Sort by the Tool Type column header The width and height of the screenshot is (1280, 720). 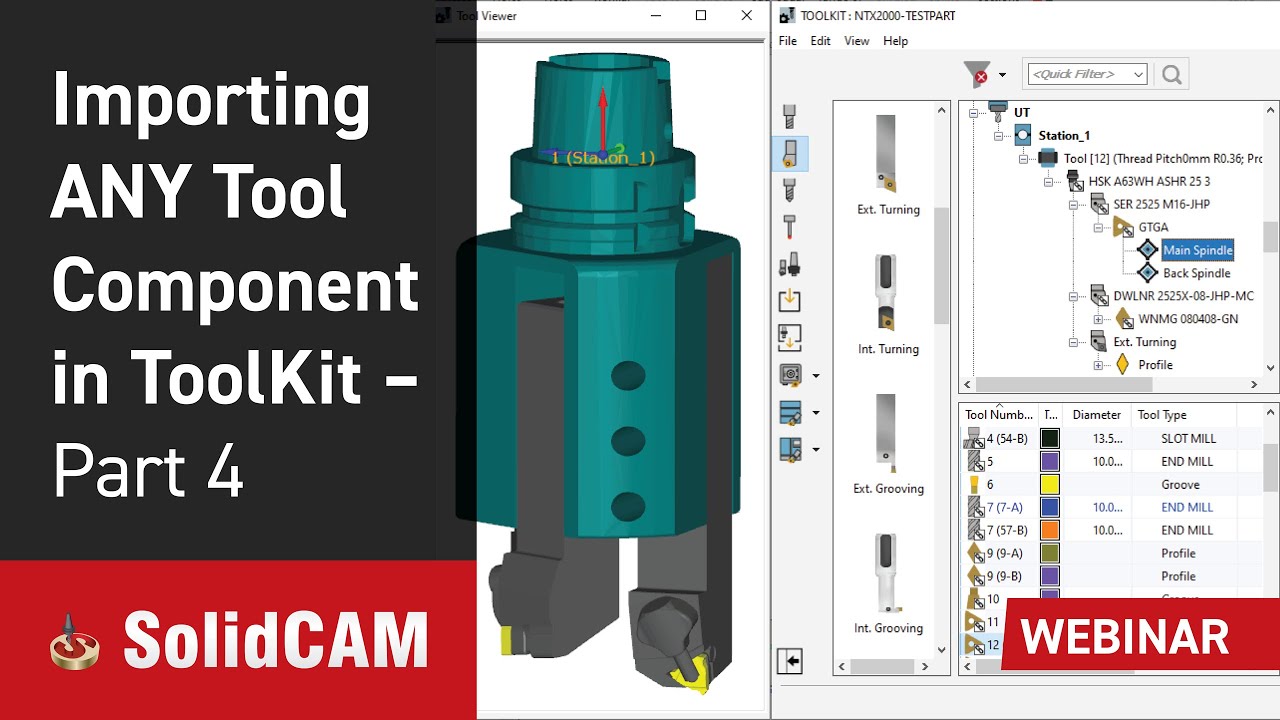click(x=1183, y=414)
